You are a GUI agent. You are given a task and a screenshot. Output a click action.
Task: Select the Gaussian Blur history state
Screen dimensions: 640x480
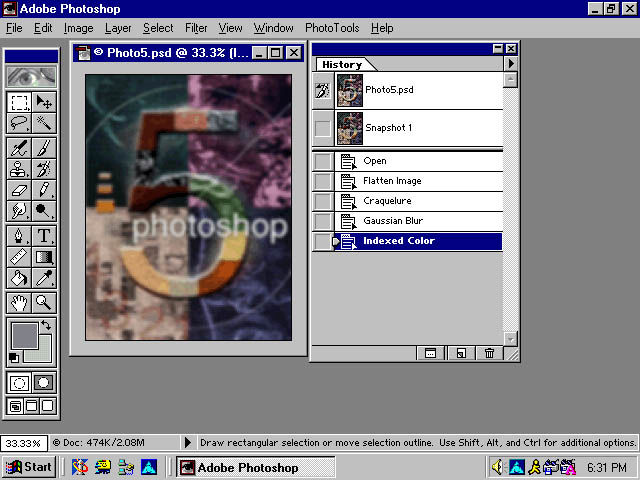tap(419, 221)
